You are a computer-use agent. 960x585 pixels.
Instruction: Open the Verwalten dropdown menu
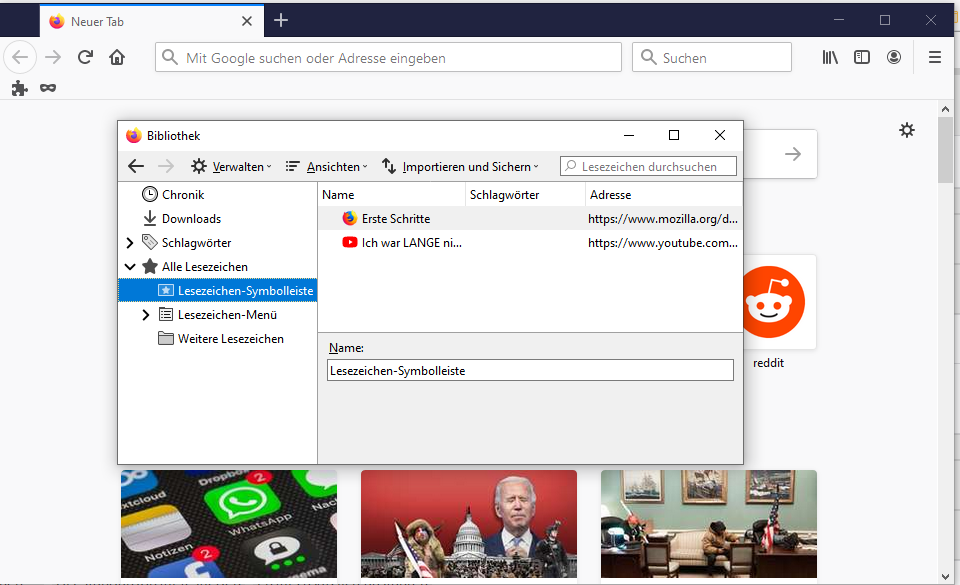click(x=231, y=167)
